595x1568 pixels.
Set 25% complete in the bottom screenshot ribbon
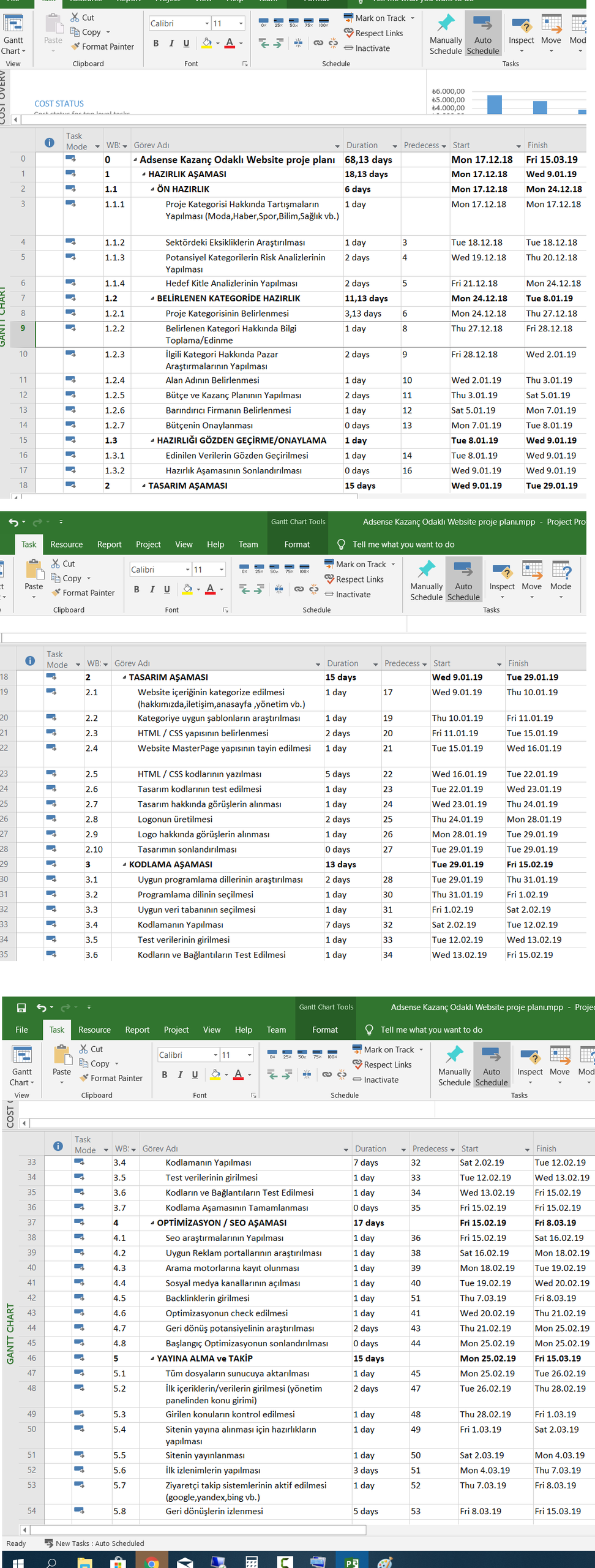pyautogui.click(x=287, y=1054)
